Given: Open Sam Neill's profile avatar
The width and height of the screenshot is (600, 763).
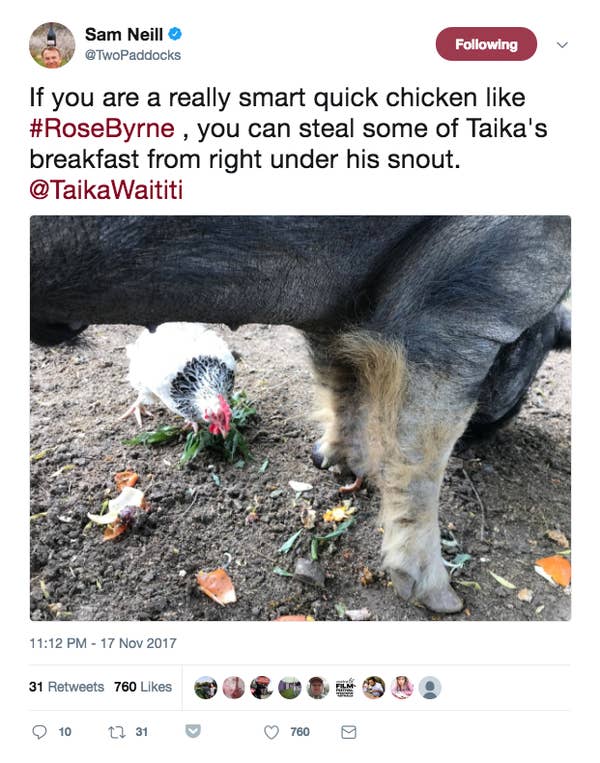Looking at the screenshot, I should point(52,45).
